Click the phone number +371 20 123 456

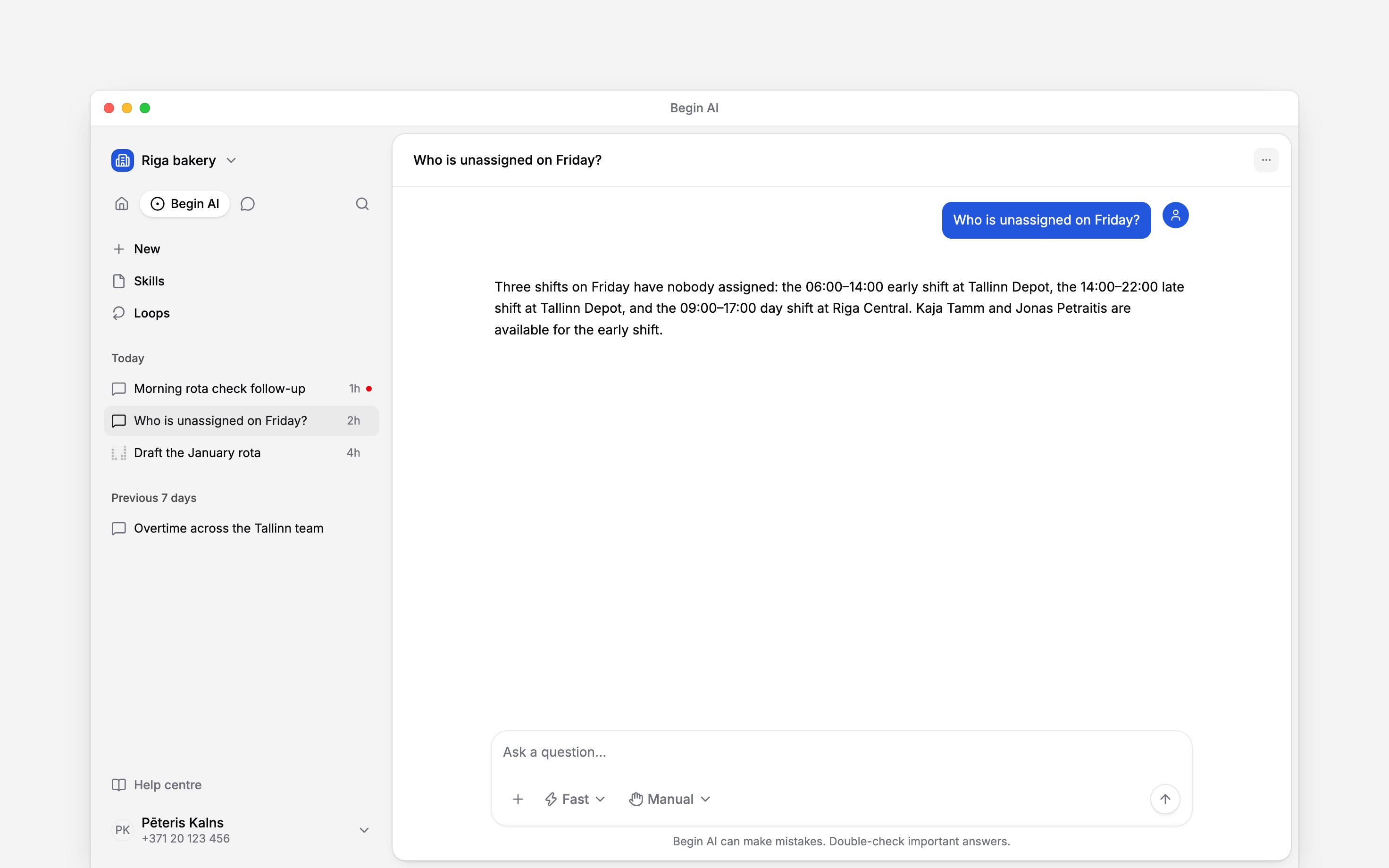tap(185, 839)
